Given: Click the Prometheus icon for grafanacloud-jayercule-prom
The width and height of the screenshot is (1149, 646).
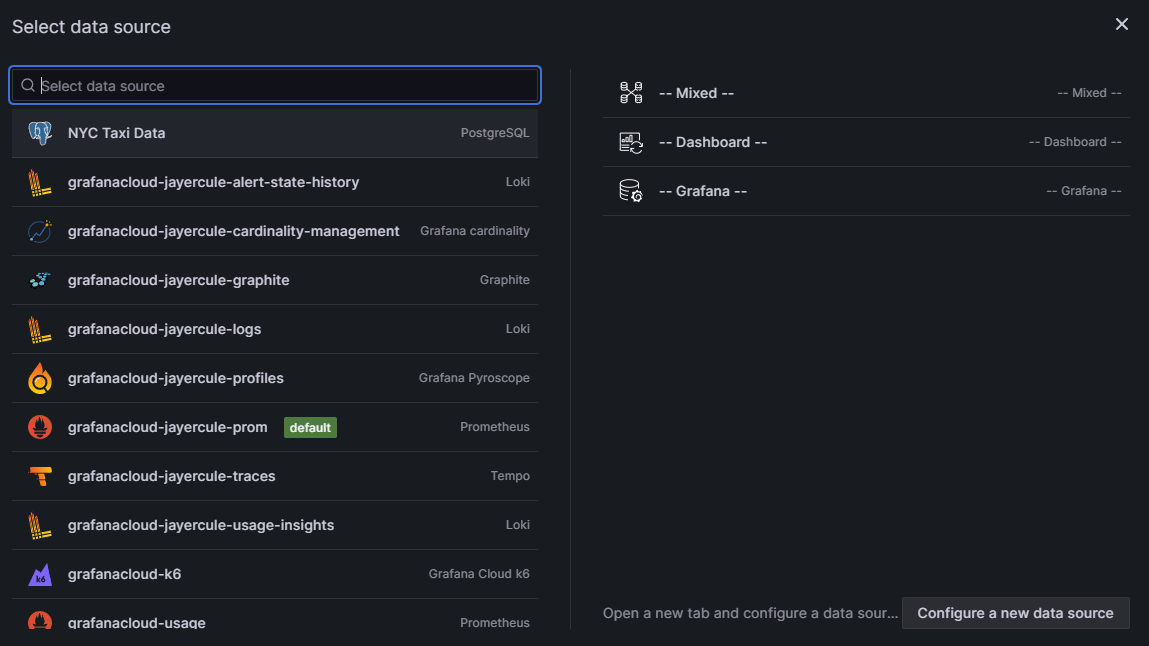Looking at the screenshot, I should click(40, 427).
